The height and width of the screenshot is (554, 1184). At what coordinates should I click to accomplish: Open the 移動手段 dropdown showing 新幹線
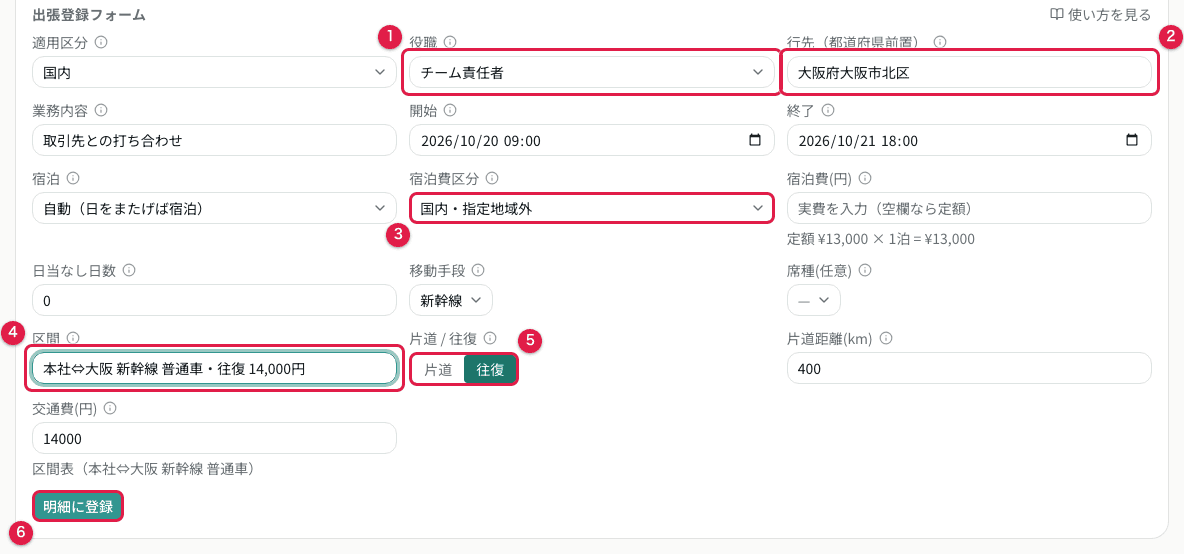451,300
